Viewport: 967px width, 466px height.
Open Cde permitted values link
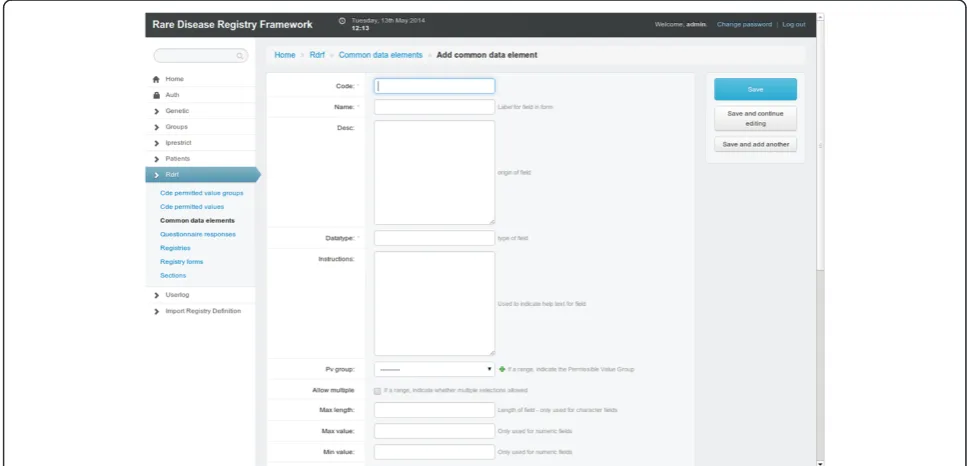pyautogui.click(x=192, y=207)
